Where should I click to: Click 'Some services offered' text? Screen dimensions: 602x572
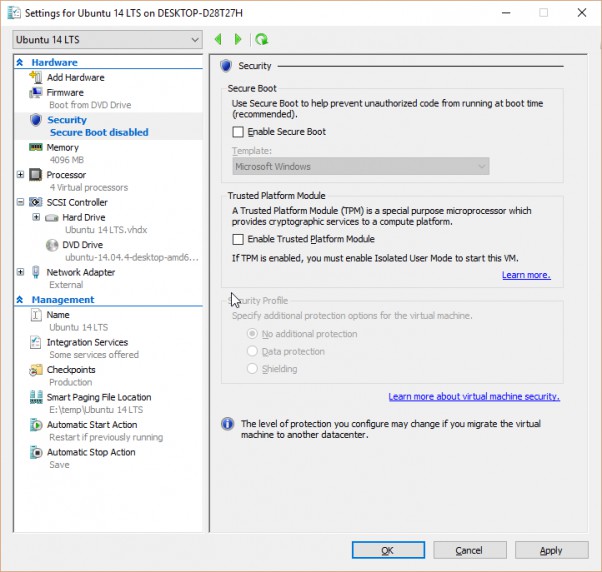tap(94, 355)
